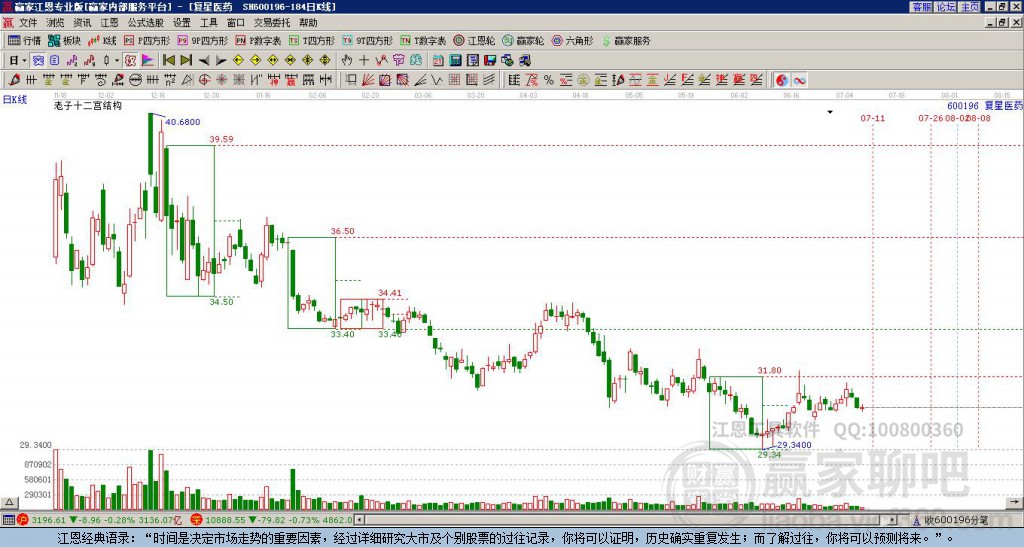Click the small black dropdown triangle above the chart
1024x548 pixels.
tap(830, 112)
